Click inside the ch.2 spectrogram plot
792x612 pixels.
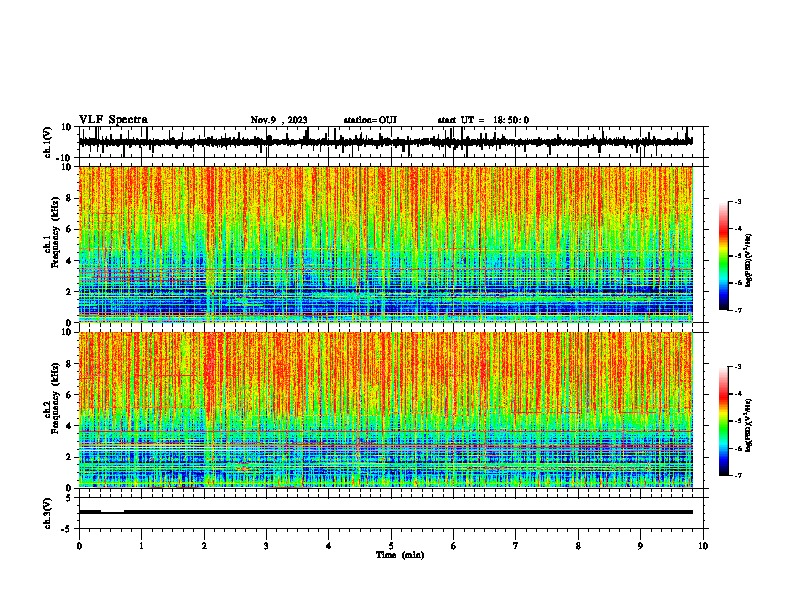point(385,410)
